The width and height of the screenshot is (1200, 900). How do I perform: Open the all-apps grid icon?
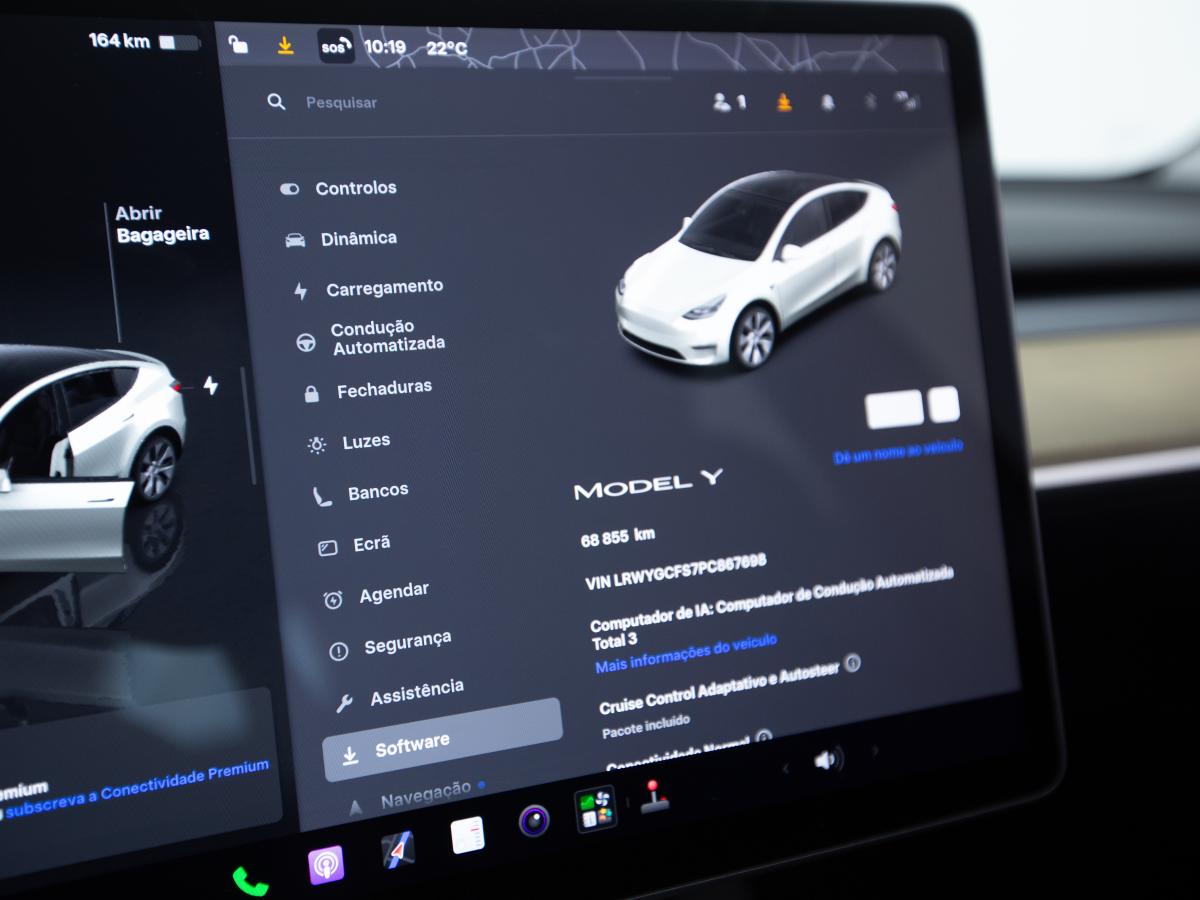[595, 810]
